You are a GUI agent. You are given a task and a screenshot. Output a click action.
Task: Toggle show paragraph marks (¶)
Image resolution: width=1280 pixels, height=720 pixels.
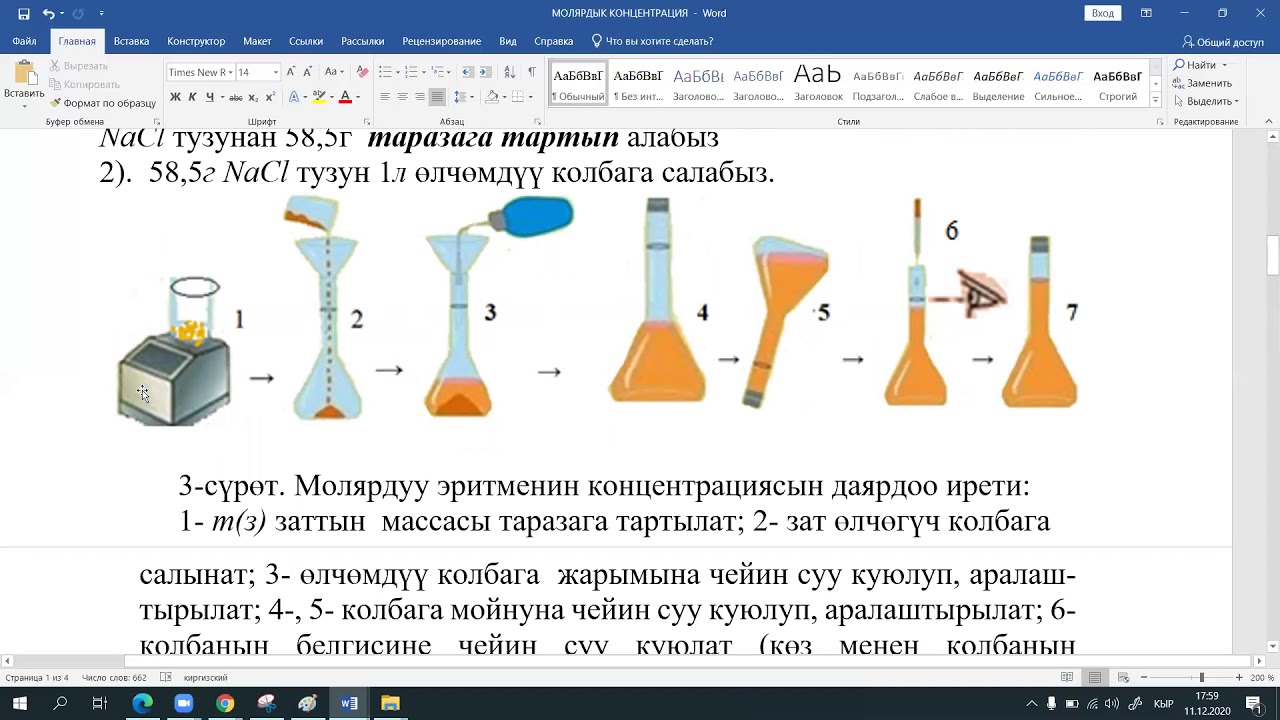tap(532, 72)
